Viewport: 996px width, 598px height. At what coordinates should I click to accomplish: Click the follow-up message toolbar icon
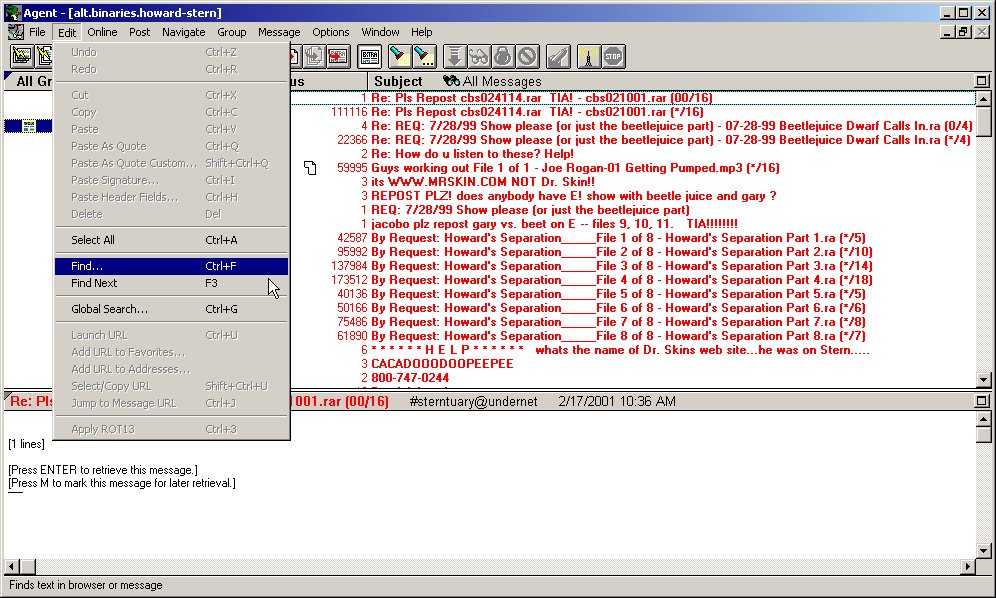[314, 57]
